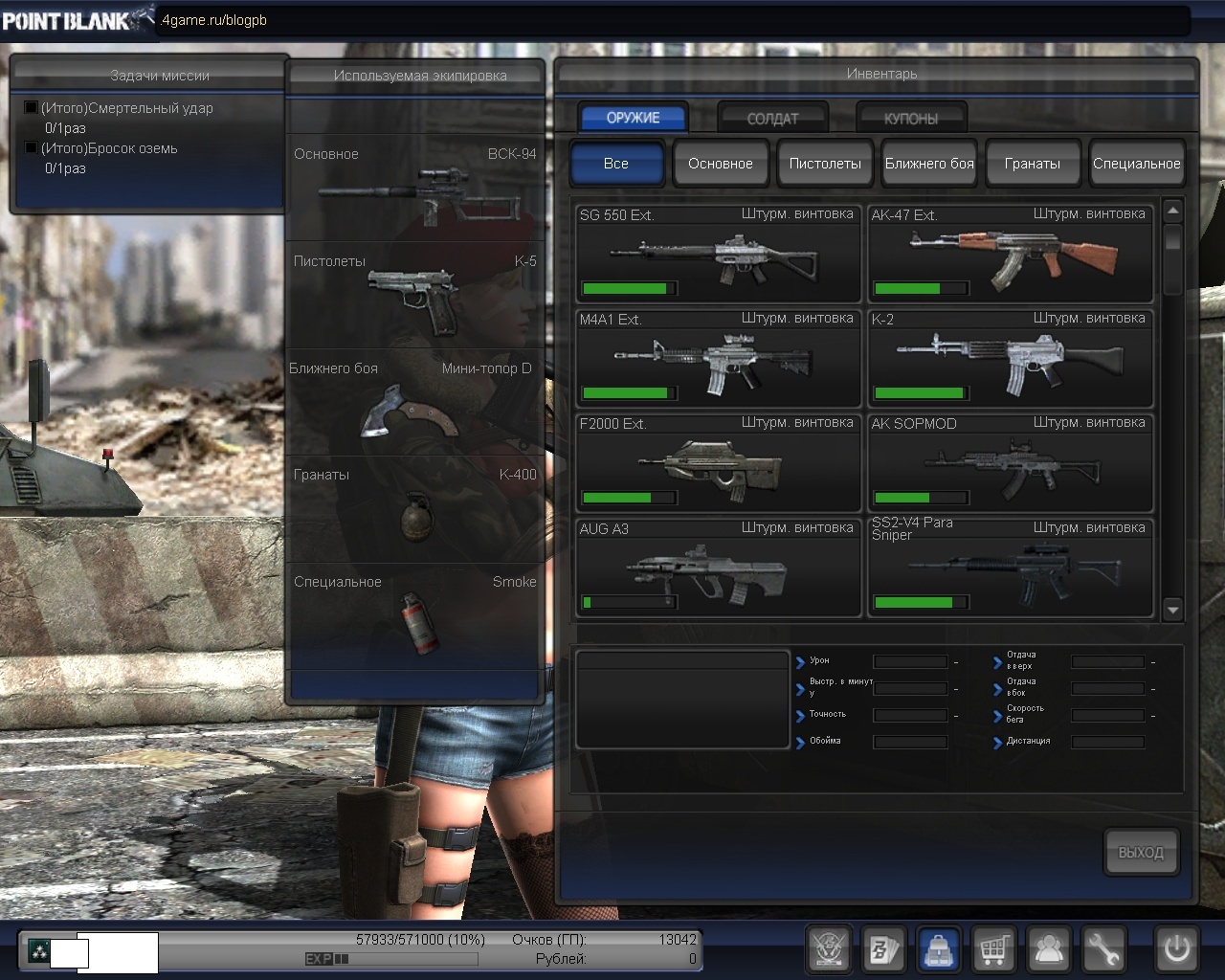Screen dimensions: 1225x980
Task: Open the clan emblem icon in bottom bar
Action: point(829,949)
